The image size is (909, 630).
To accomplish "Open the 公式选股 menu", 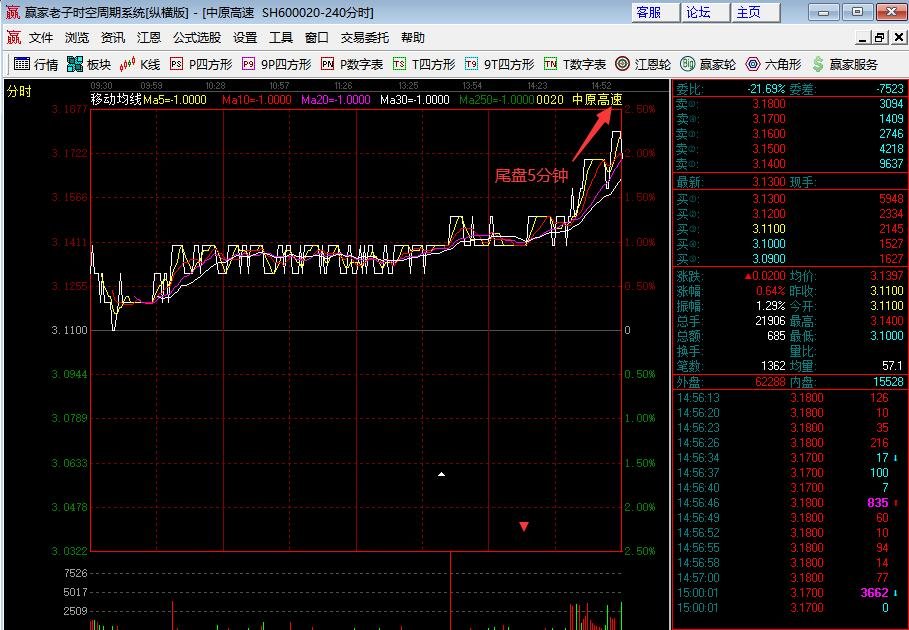I will pyautogui.click(x=197, y=38).
